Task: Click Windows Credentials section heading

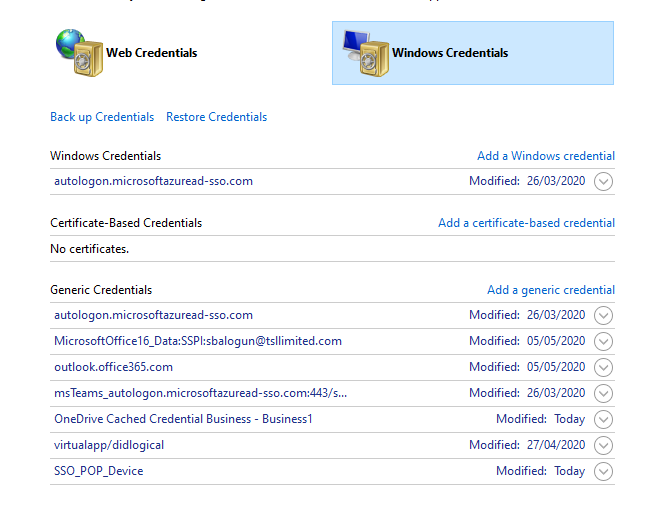Action: tap(106, 156)
